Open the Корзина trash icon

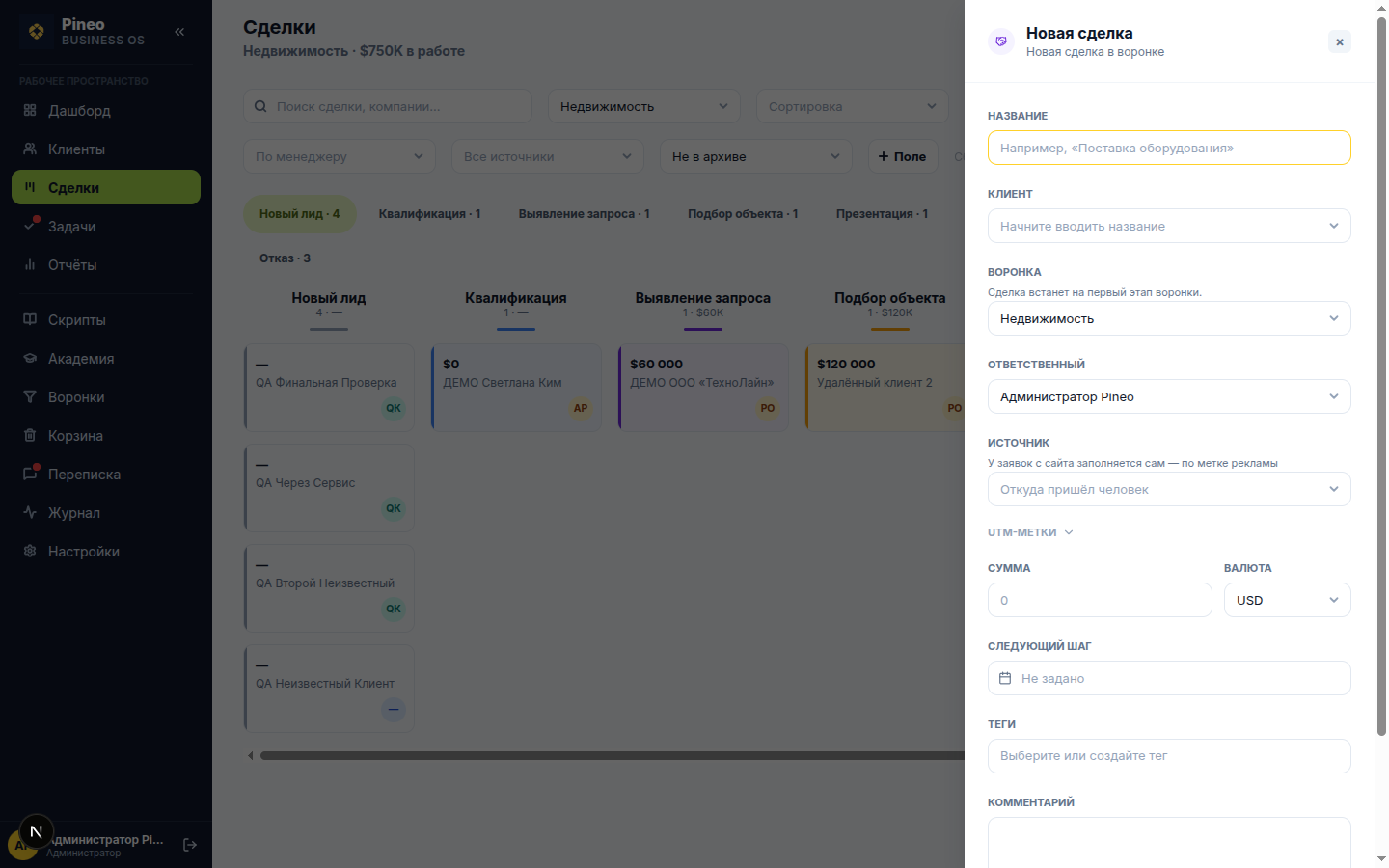click(30, 435)
